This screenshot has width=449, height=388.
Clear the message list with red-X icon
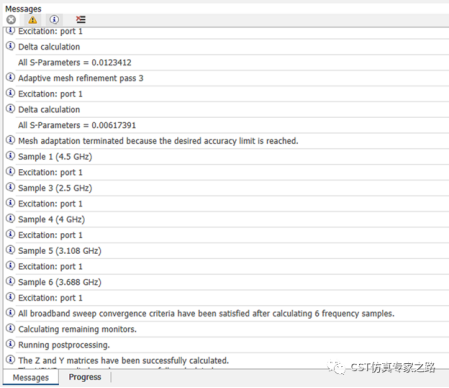click(x=81, y=20)
